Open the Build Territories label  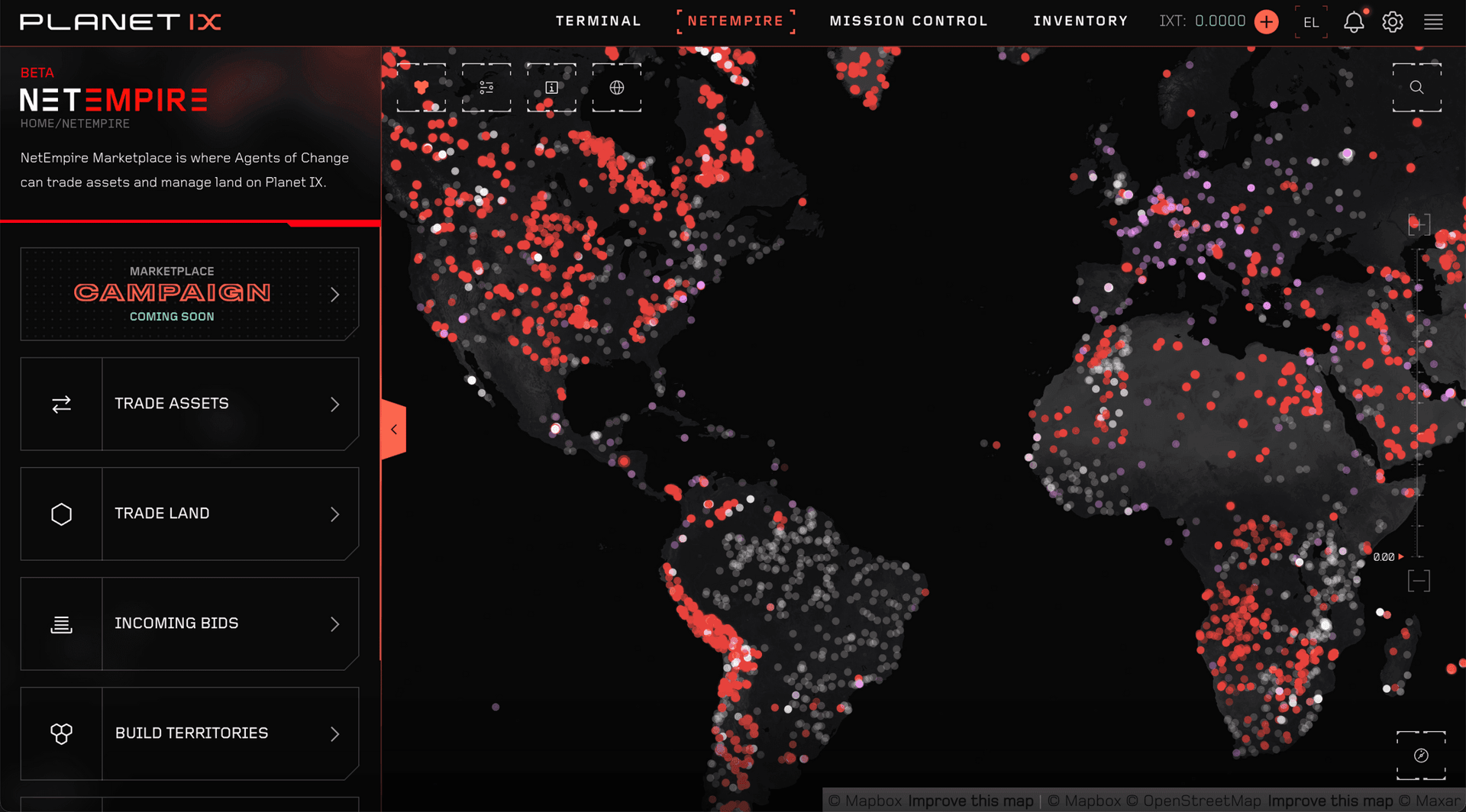coord(192,733)
